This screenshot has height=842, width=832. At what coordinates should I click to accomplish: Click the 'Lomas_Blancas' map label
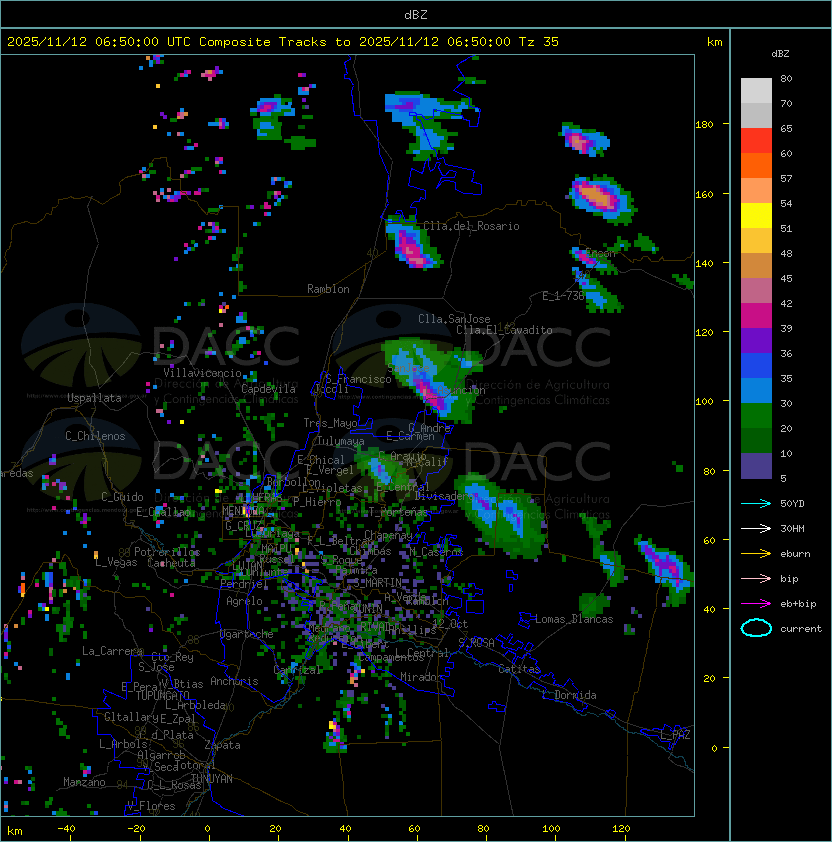click(x=574, y=619)
